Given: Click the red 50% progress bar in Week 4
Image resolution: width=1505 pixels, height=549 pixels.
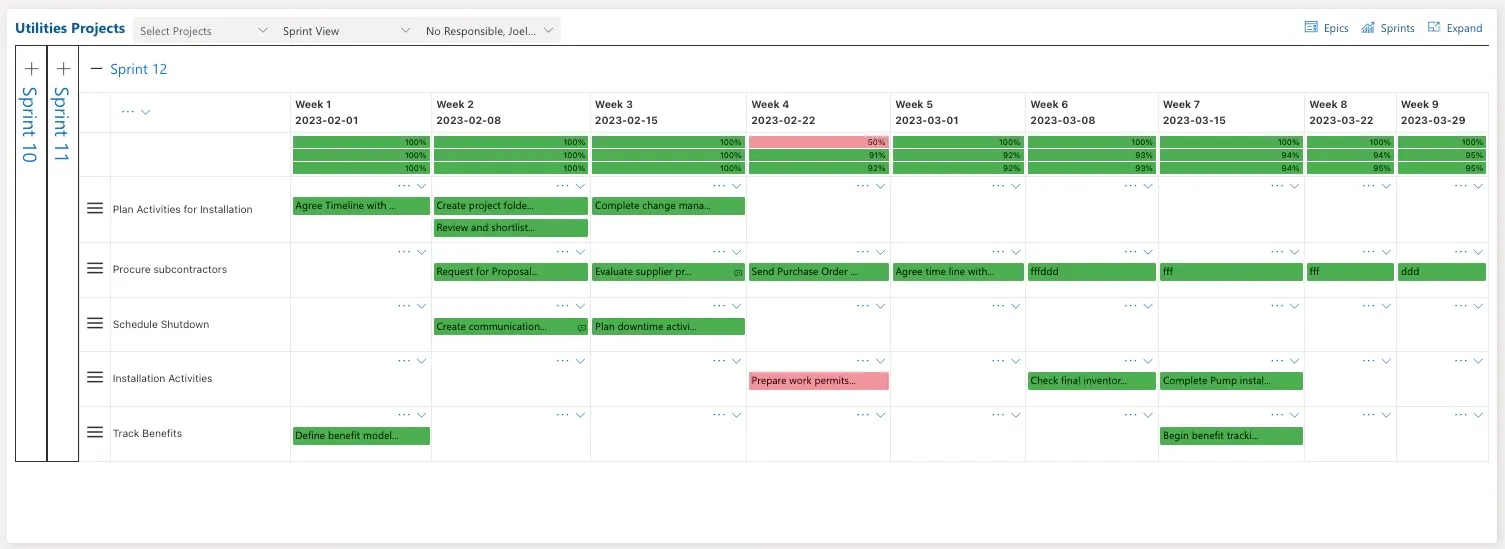Looking at the screenshot, I should [x=818, y=142].
